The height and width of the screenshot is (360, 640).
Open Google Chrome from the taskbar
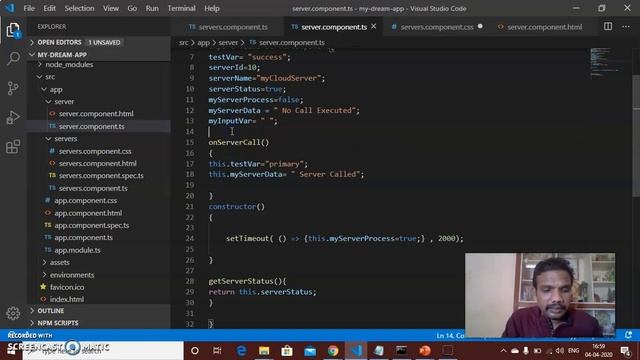click(333, 351)
